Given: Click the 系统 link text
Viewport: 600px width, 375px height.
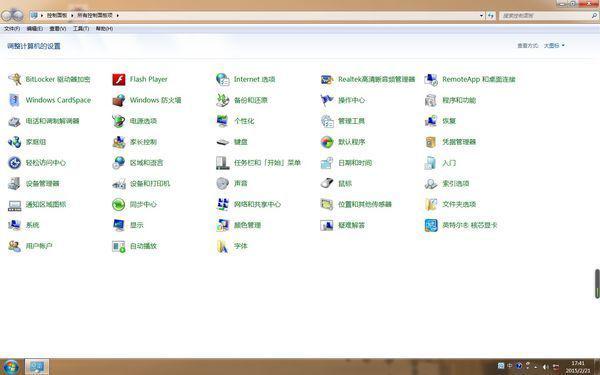Looking at the screenshot, I should tap(33, 225).
